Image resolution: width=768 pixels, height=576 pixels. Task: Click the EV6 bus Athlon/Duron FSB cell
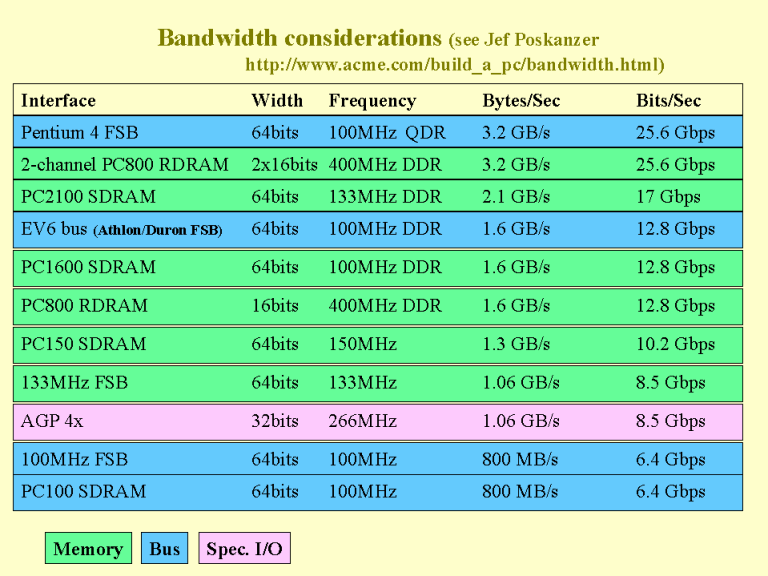(x=121, y=229)
